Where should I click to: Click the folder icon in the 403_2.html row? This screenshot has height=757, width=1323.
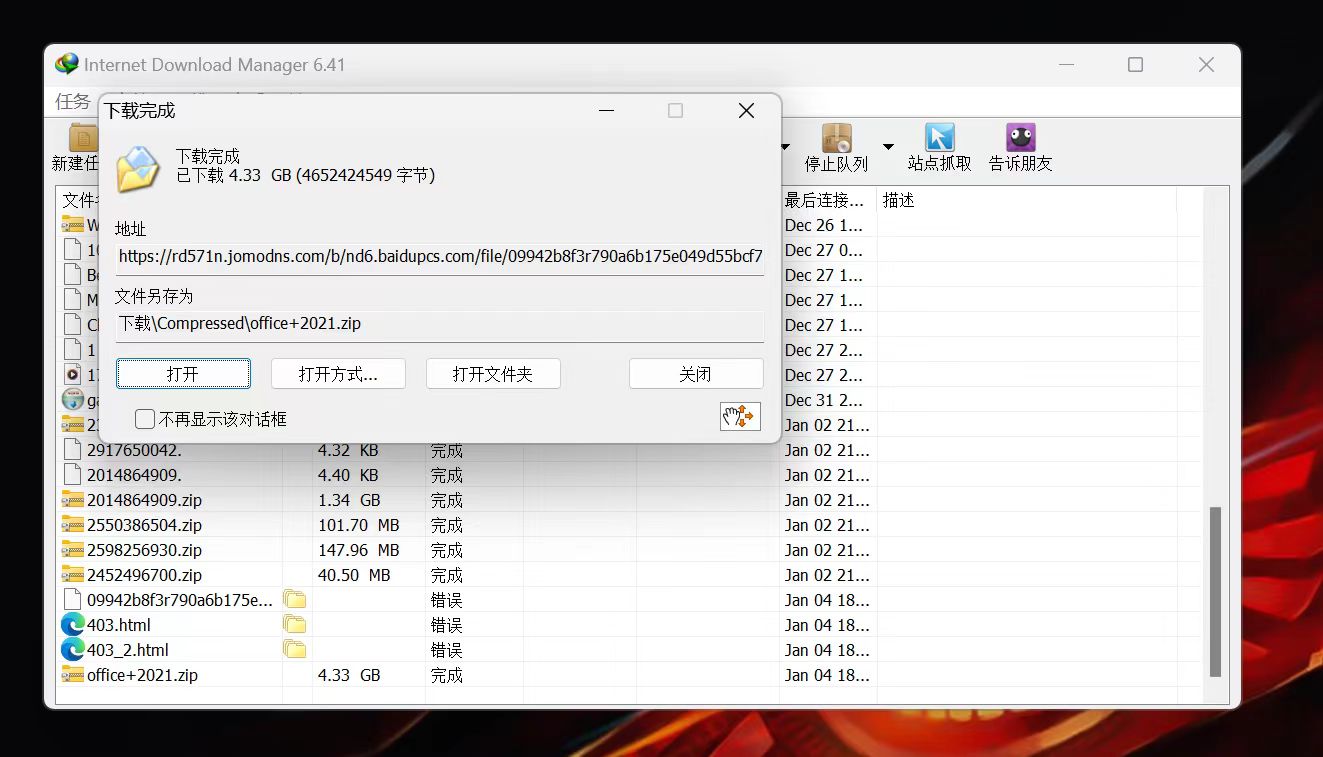tap(294, 650)
